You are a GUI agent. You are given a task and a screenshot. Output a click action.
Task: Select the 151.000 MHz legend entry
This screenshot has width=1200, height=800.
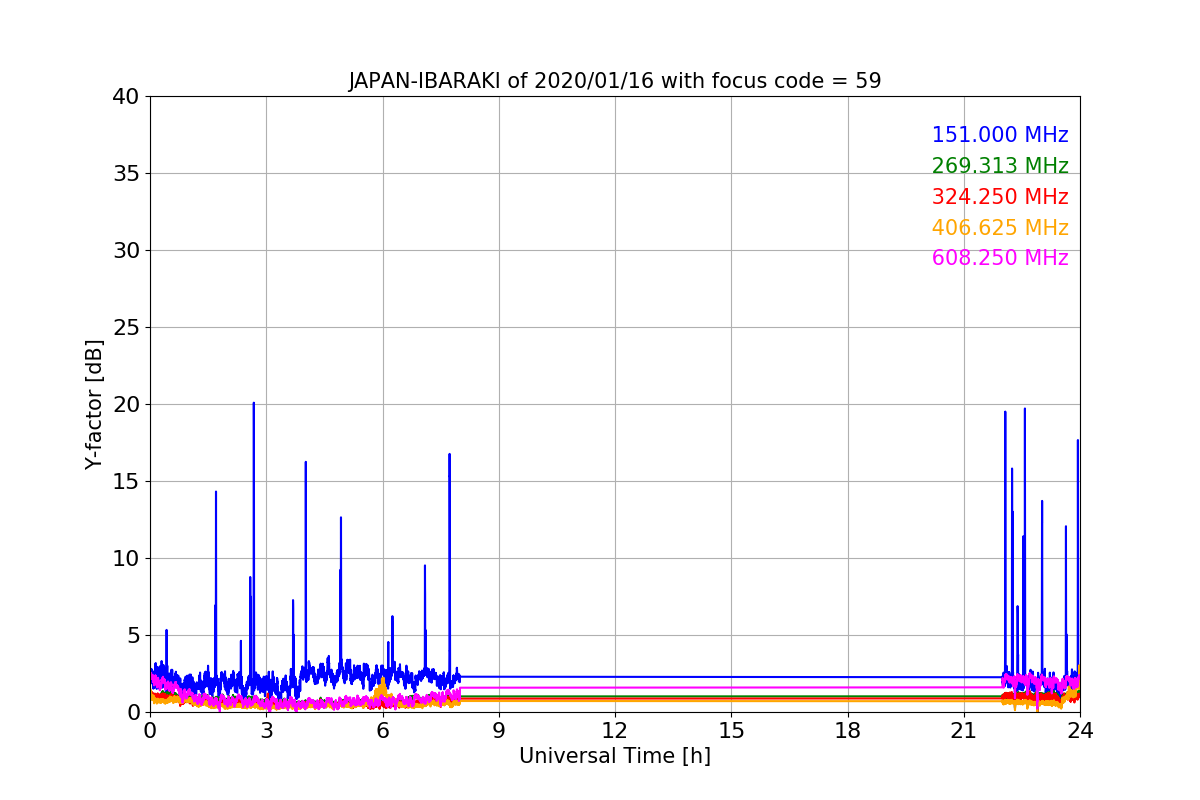[1000, 135]
